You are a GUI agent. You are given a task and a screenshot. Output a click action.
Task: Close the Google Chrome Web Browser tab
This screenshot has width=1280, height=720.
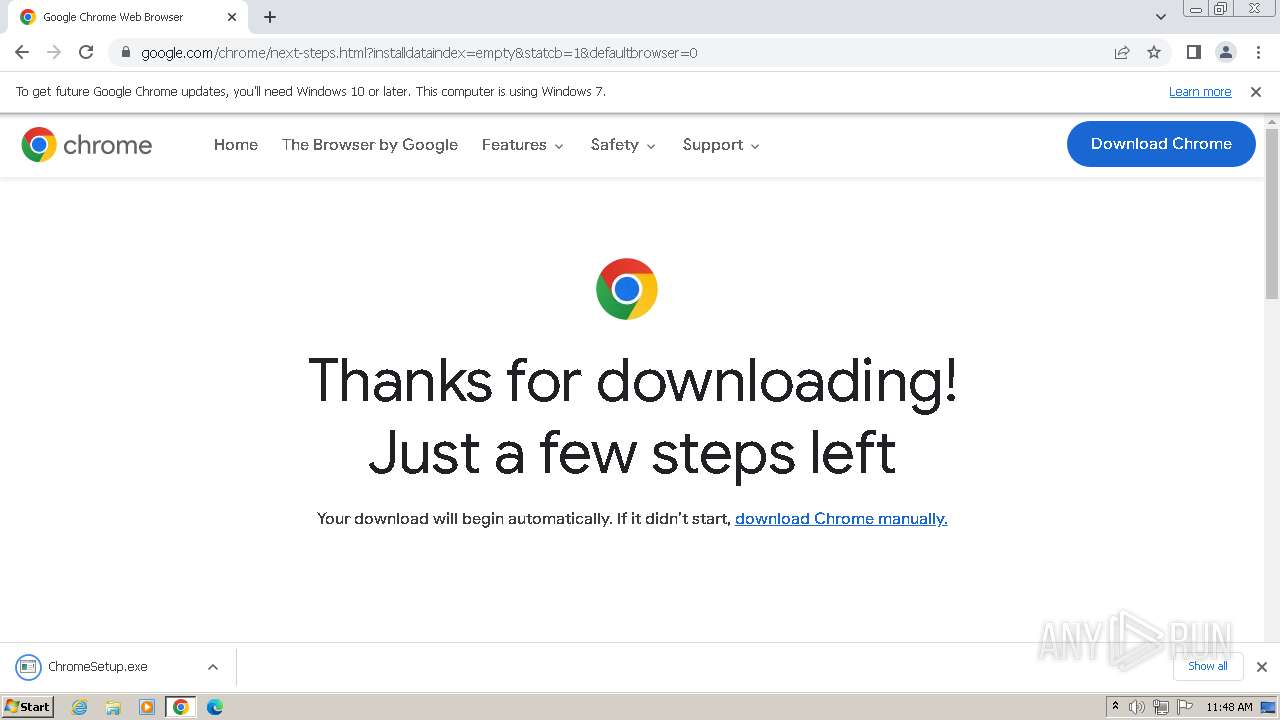tap(232, 17)
